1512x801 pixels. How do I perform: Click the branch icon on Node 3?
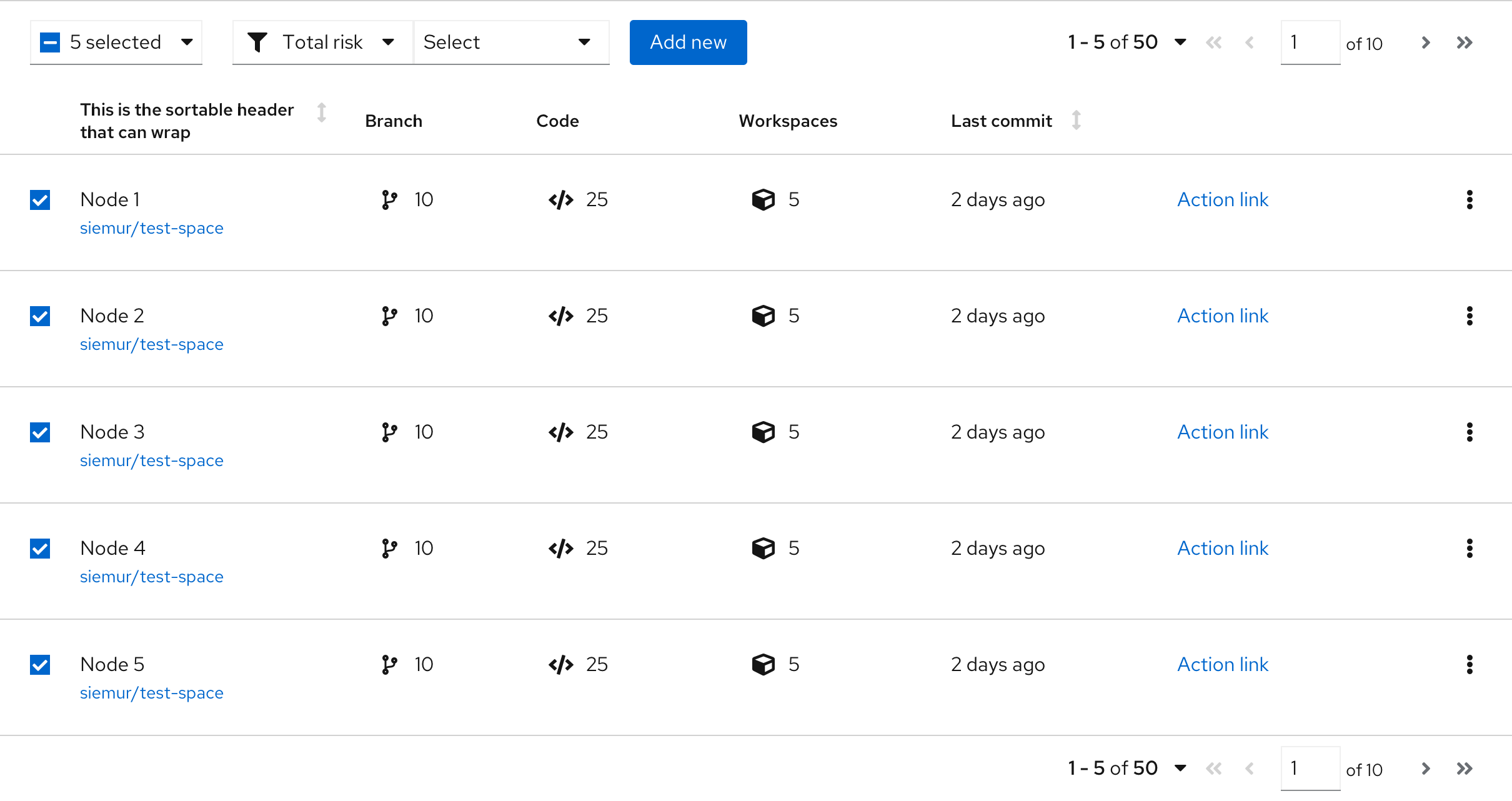(389, 432)
